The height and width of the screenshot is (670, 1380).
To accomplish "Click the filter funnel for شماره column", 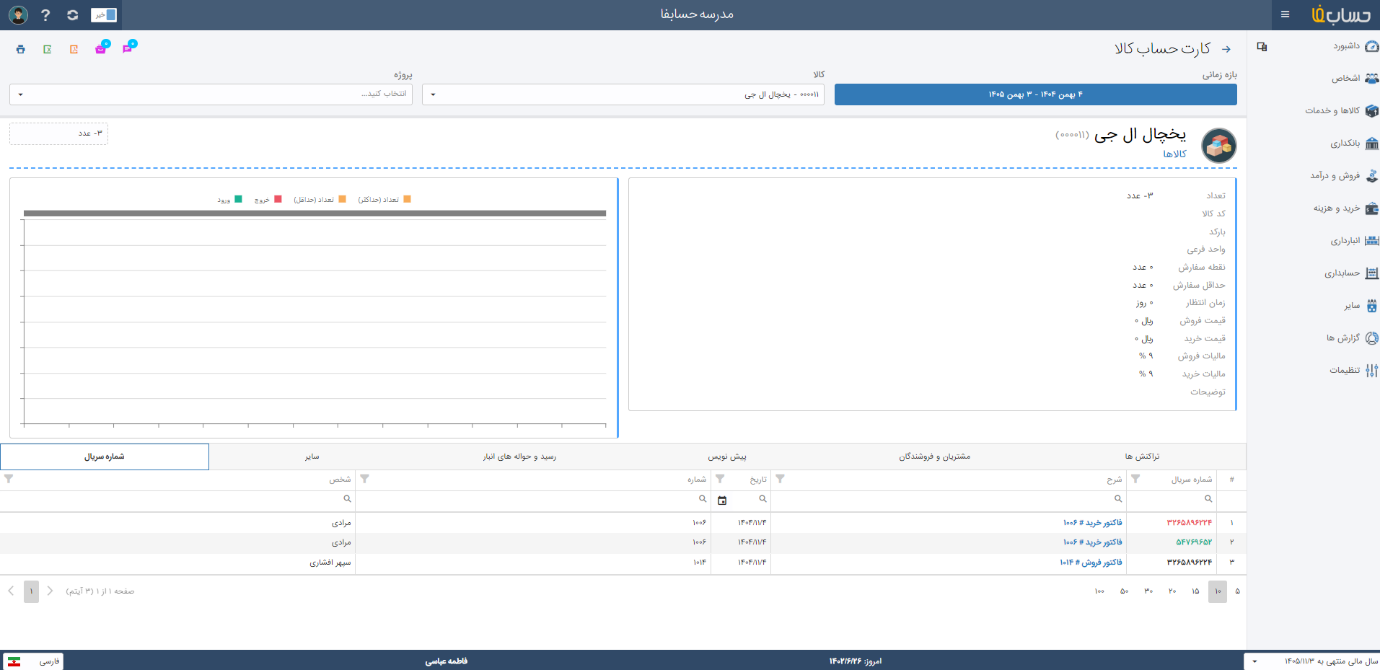I will coord(364,479).
